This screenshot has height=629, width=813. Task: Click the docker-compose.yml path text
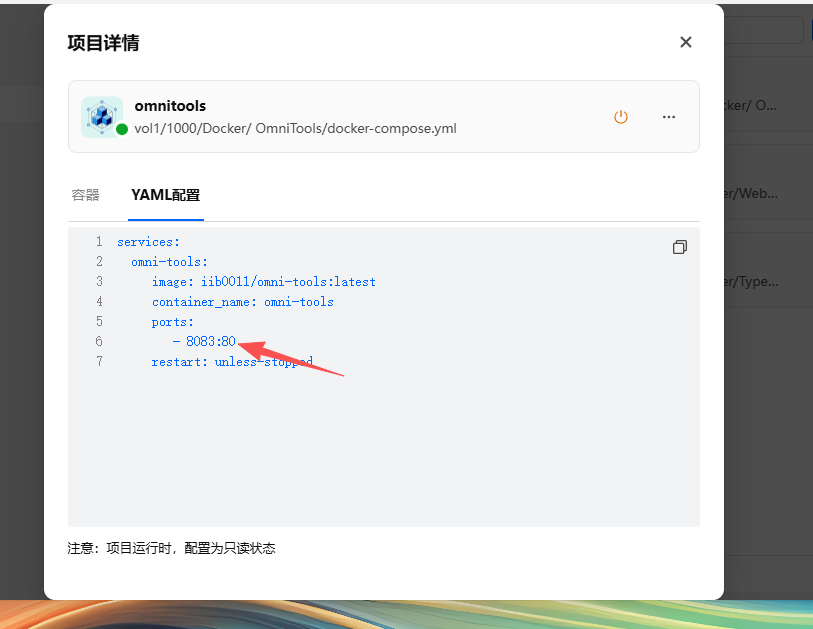click(296, 129)
